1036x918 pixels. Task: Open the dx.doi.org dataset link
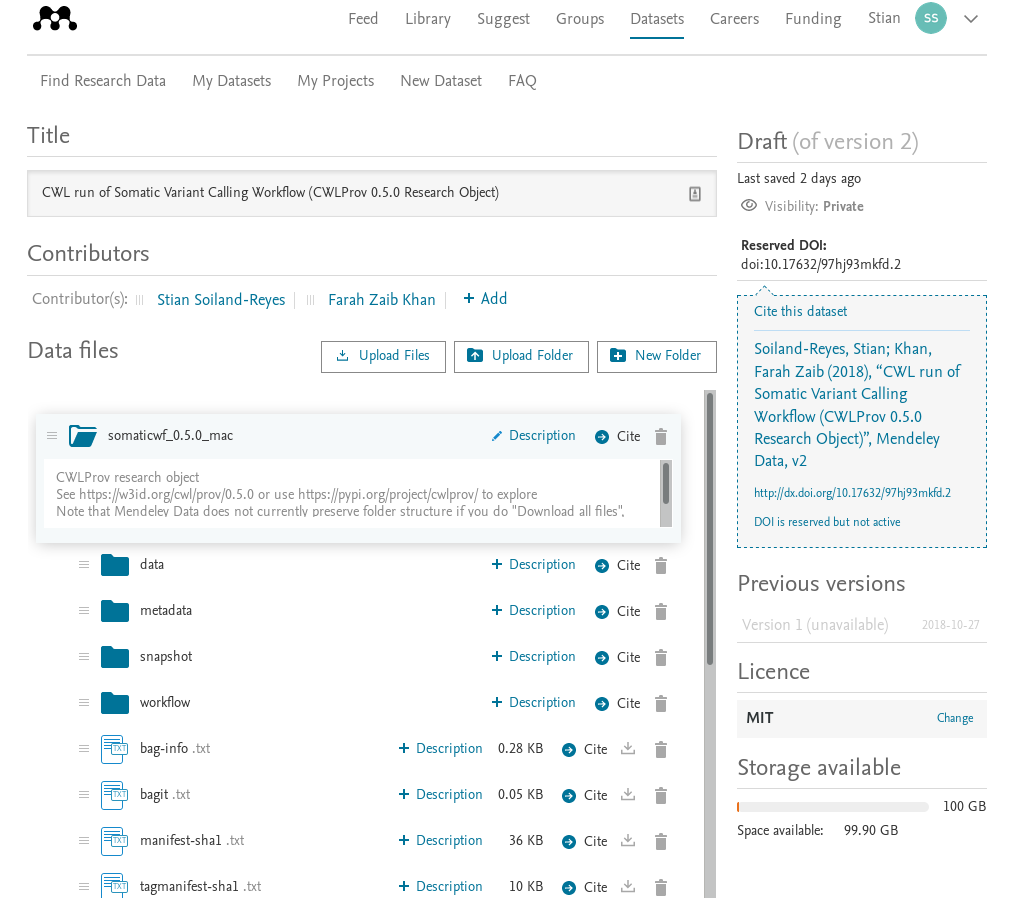pos(852,492)
